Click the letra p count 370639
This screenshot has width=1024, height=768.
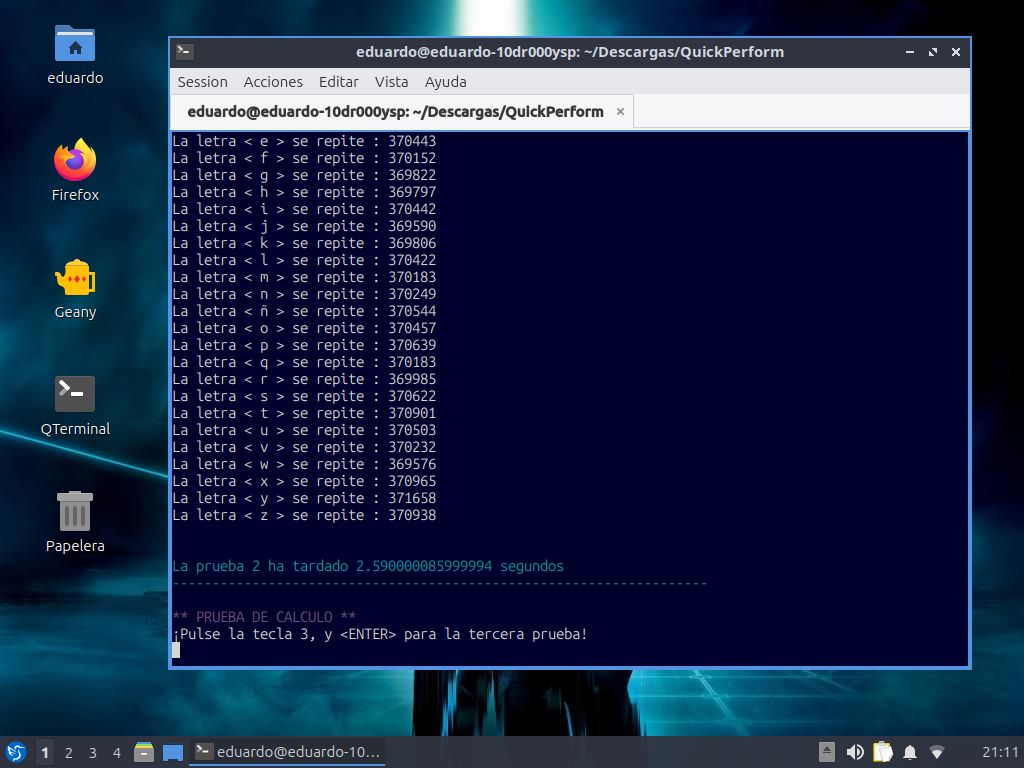click(412, 345)
